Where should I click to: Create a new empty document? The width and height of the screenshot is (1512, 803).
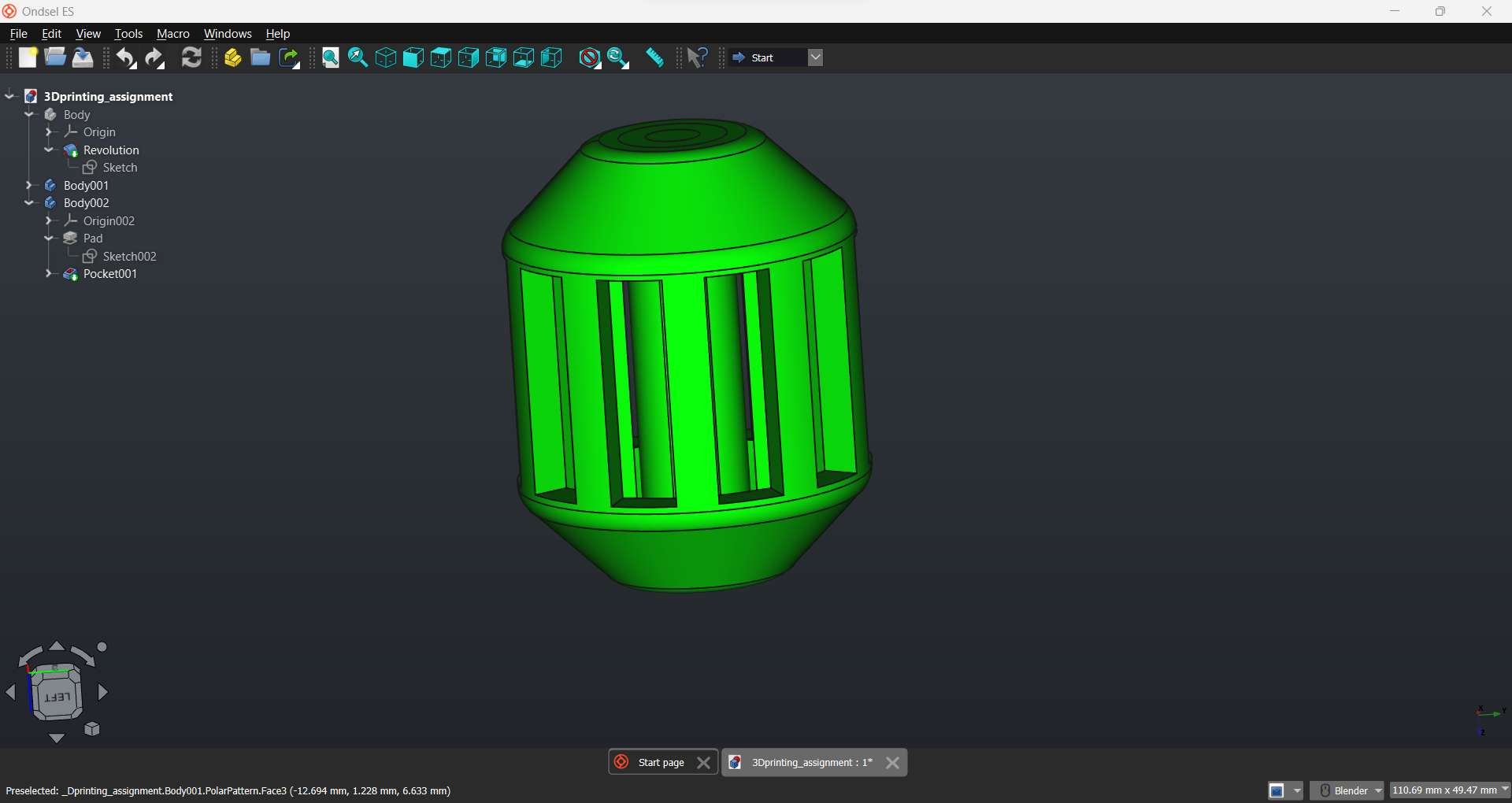[x=28, y=58]
